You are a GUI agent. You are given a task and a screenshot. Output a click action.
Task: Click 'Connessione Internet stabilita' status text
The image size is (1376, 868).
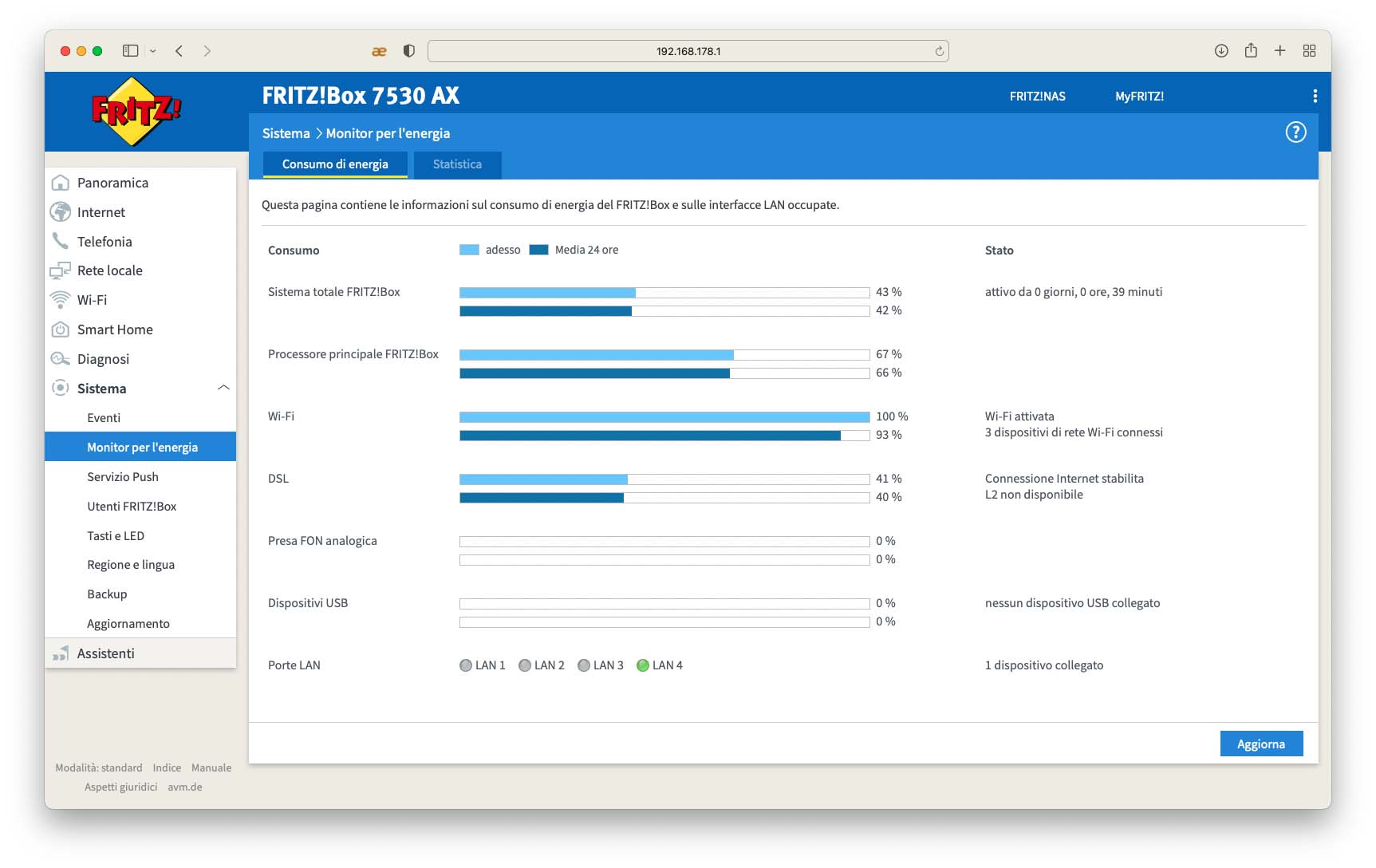(1064, 479)
